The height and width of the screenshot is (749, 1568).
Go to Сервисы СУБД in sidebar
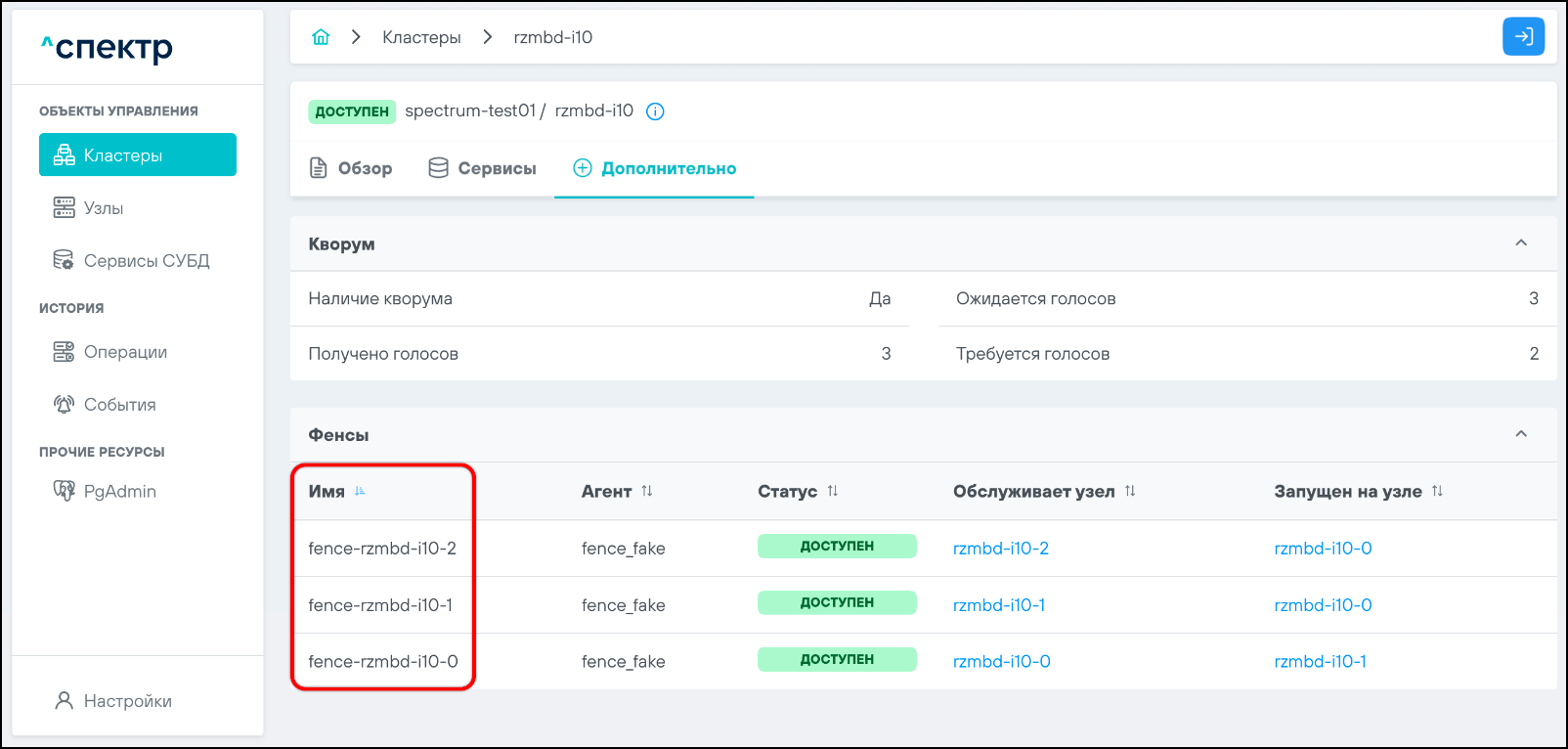click(x=147, y=261)
